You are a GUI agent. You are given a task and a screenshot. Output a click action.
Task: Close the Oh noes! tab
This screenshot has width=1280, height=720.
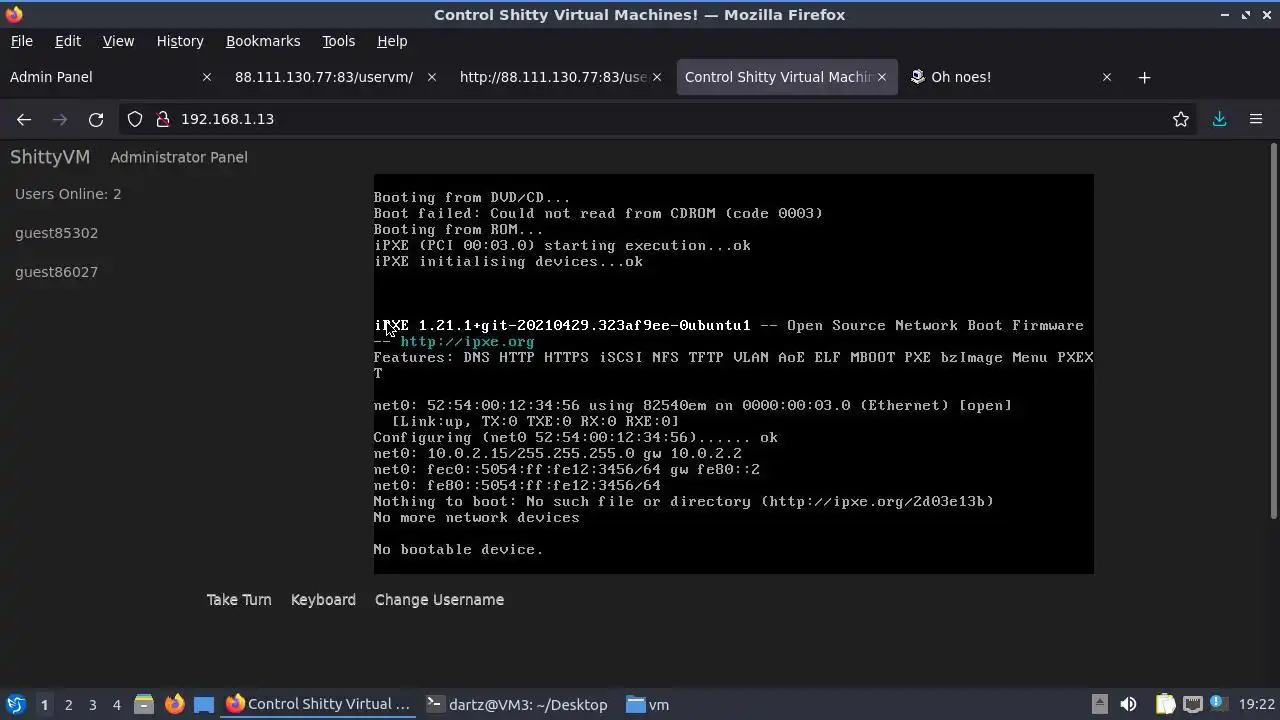(x=1107, y=77)
